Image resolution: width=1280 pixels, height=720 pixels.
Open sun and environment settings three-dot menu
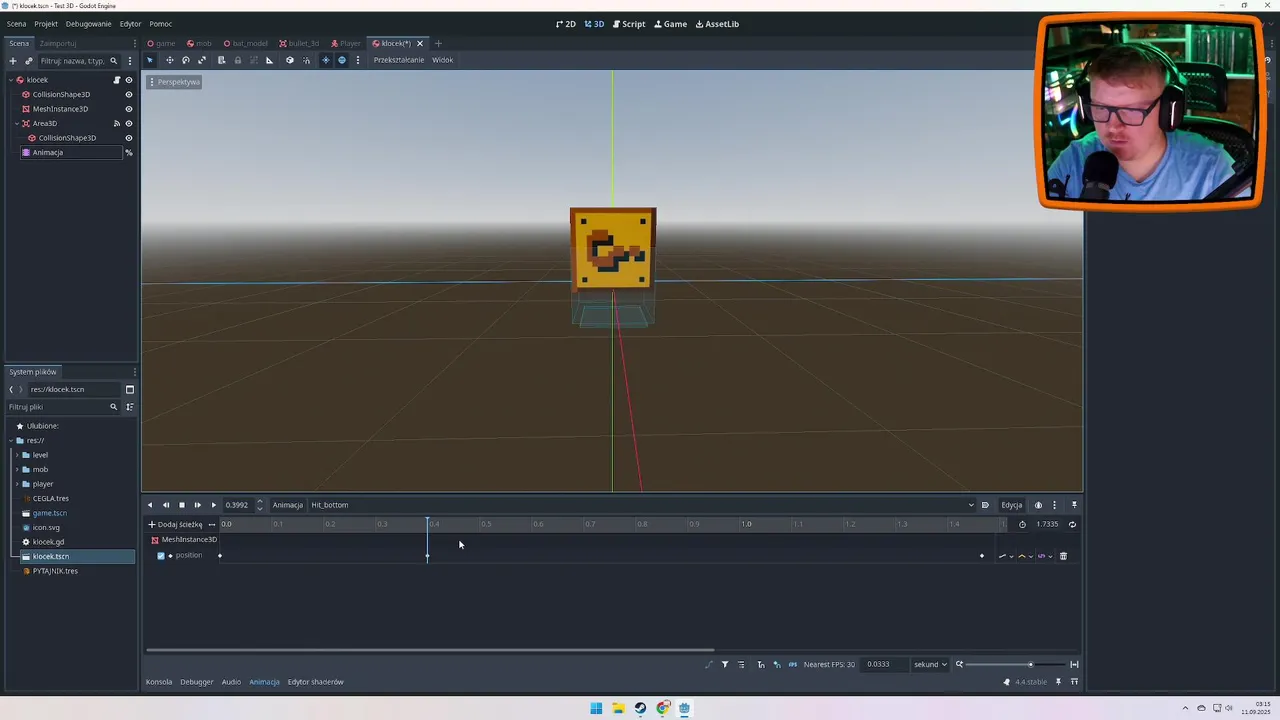[357, 60]
